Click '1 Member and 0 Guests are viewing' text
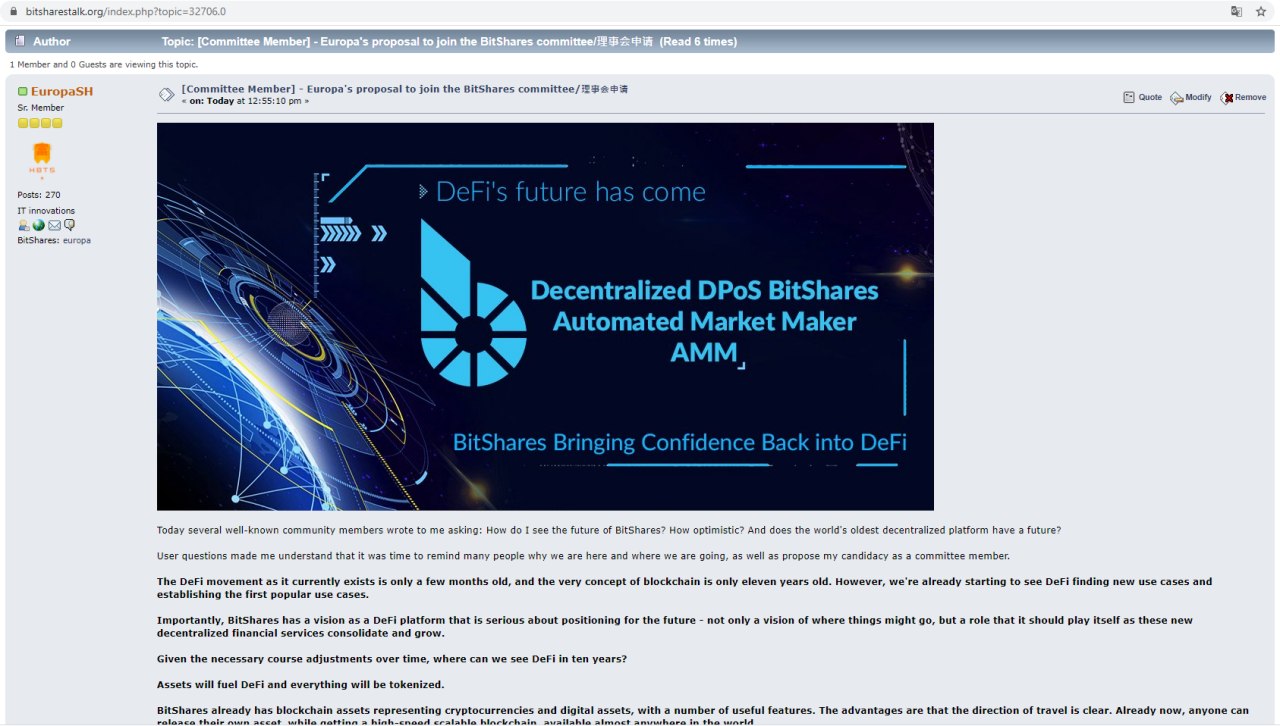The width and height of the screenshot is (1280, 726). pos(104,64)
